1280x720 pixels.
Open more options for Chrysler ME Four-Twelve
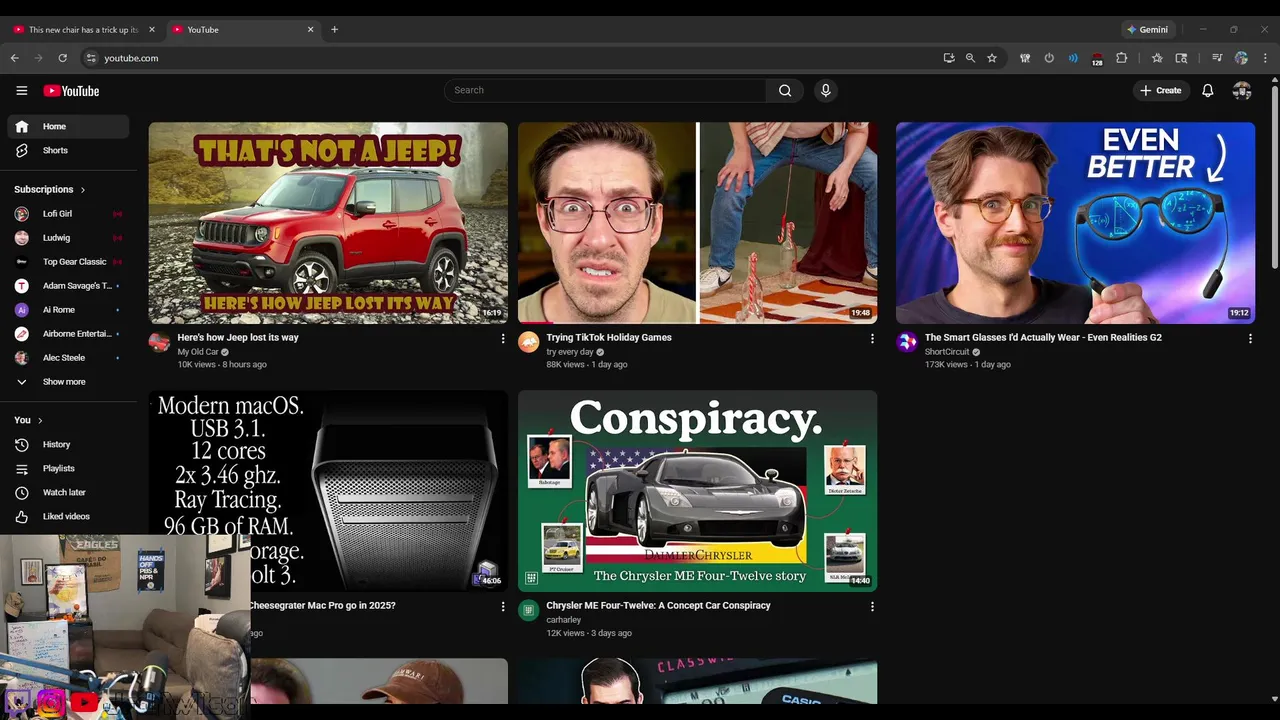coord(871,607)
